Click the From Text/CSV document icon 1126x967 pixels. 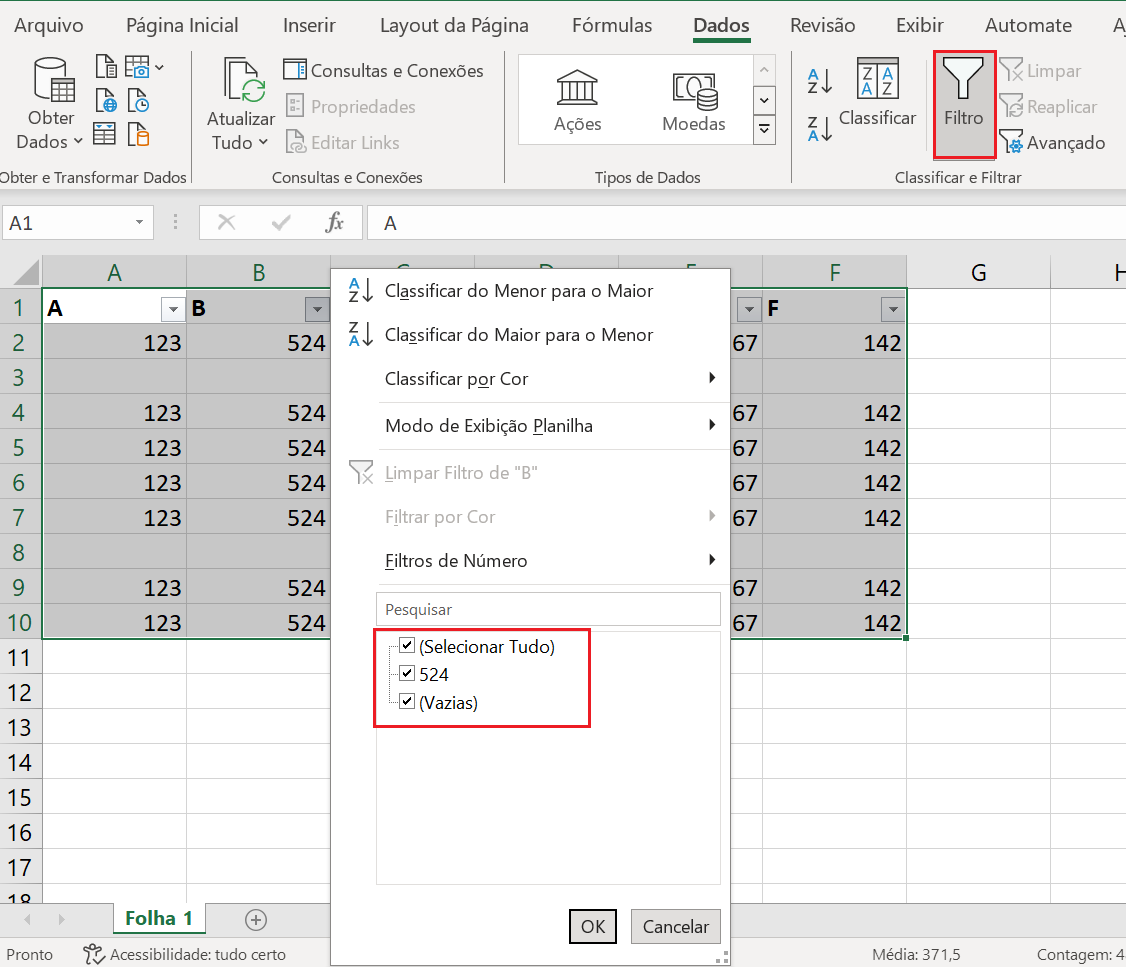pos(106,67)
